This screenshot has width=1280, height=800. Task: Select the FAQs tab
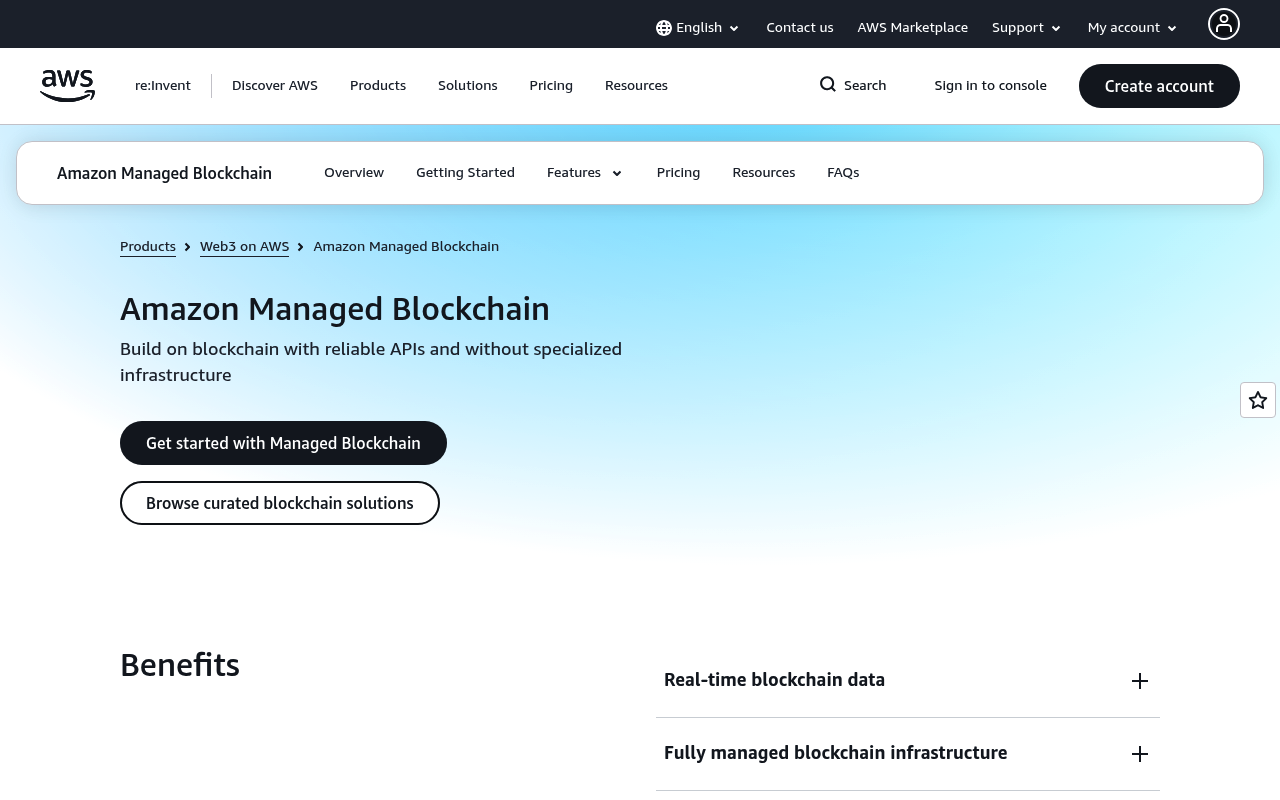coord(843,173)
